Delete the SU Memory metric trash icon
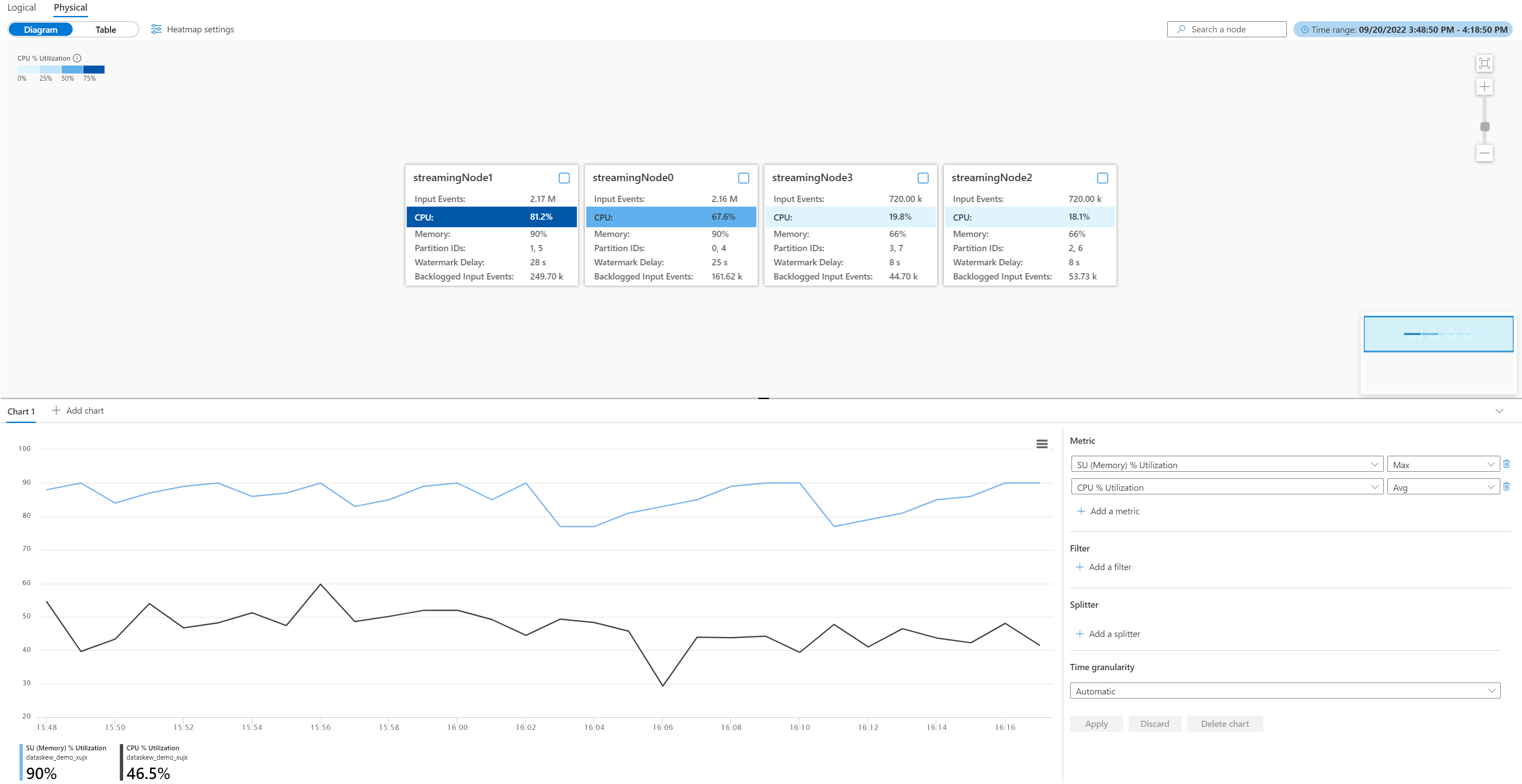 click(1506, 464)
